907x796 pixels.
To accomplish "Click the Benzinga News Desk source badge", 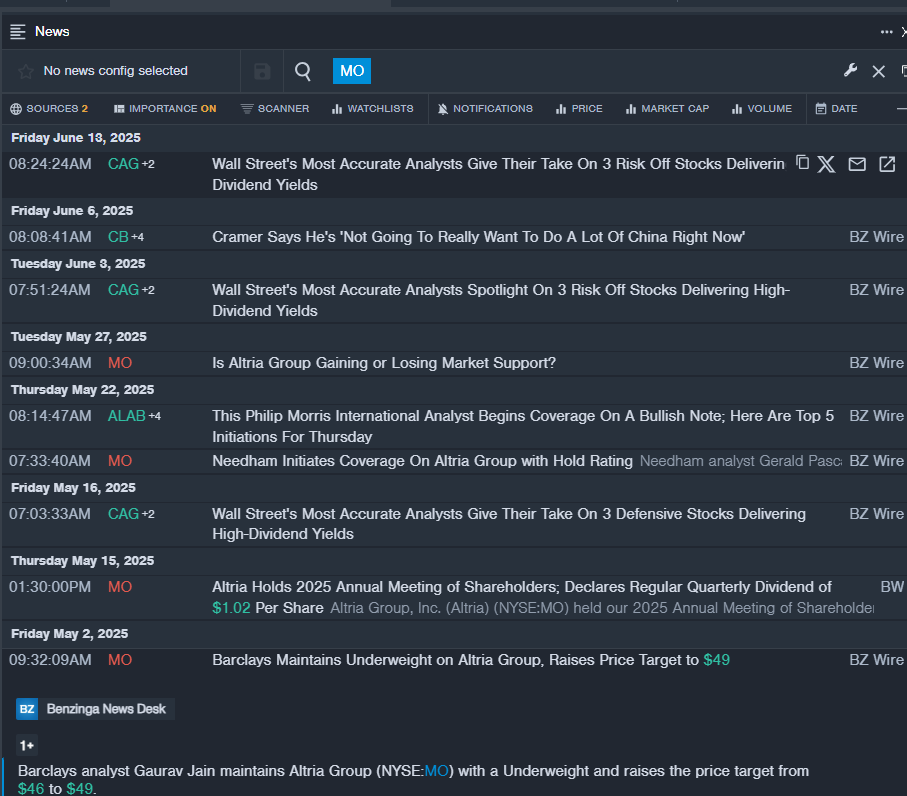I will [95, 709].
